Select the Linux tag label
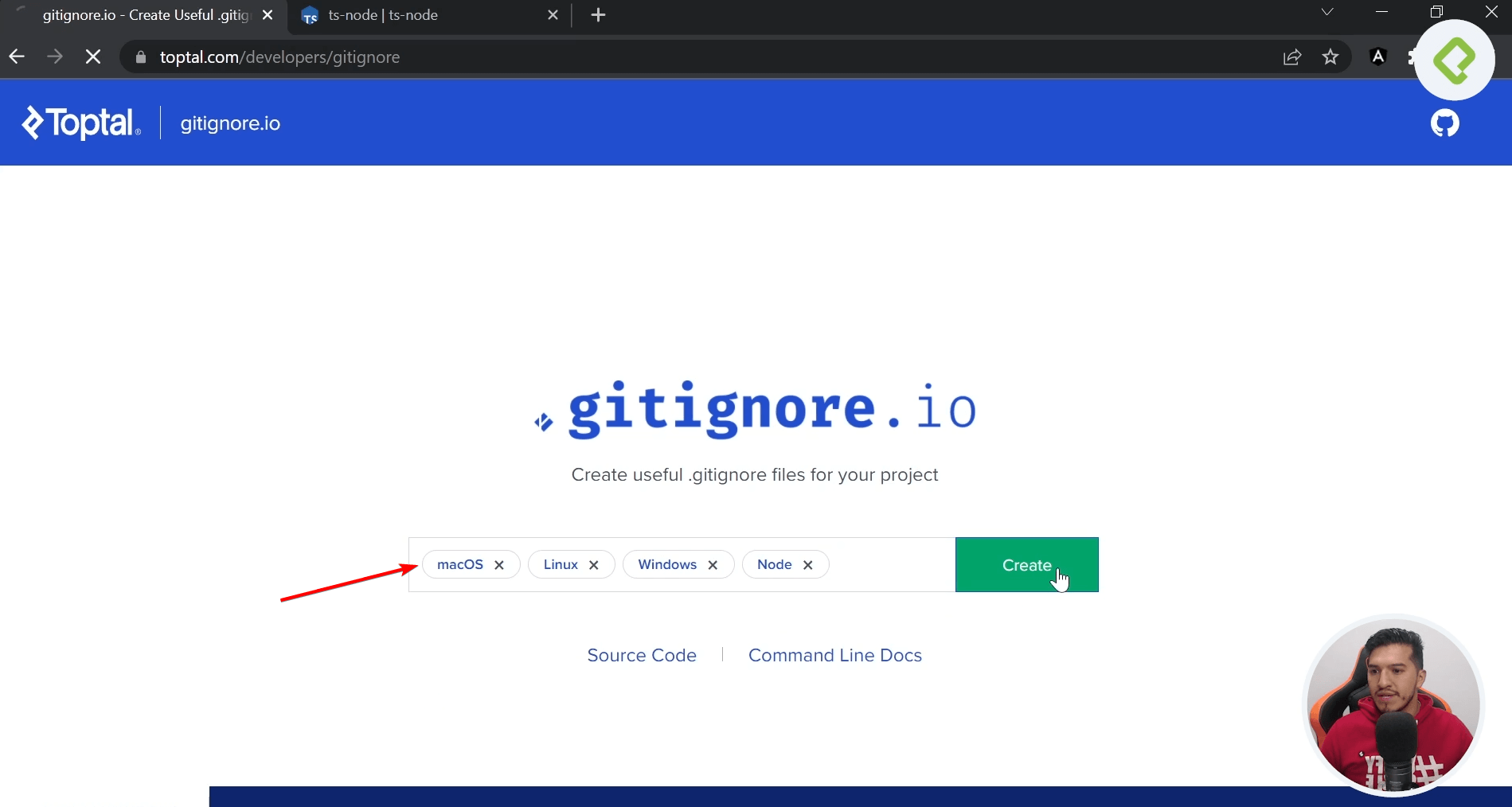The width and height of the screenshot is (1512, 807). coord(561,564)
